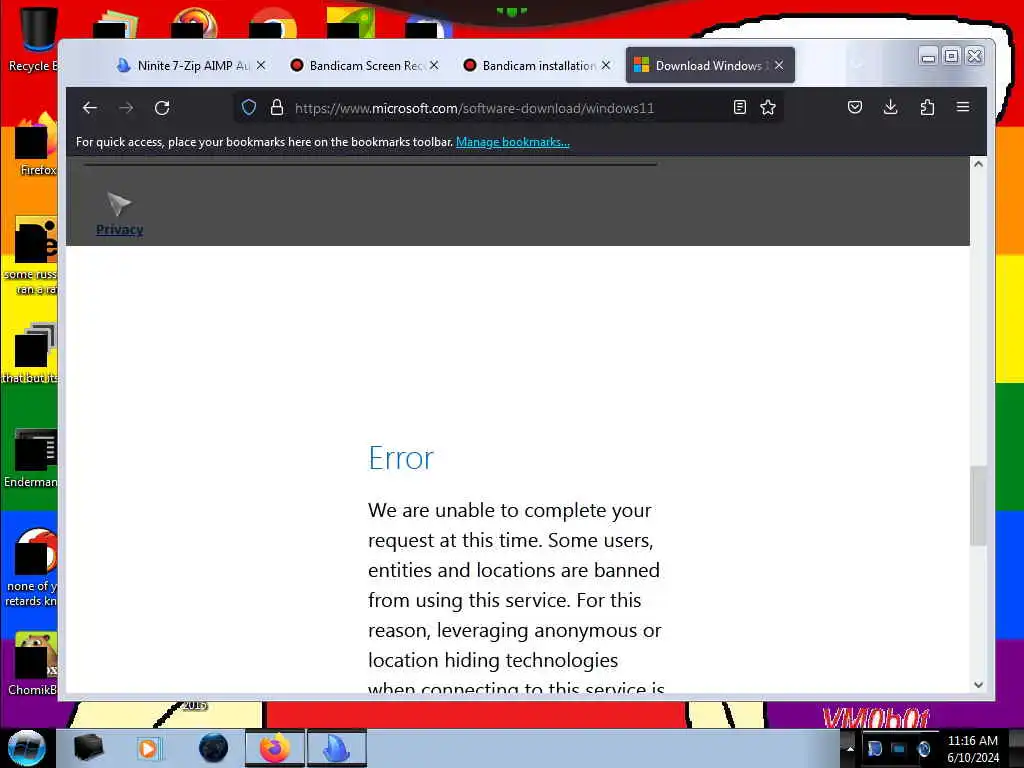Select the ChomikBox desktop icon
The width and height of the screenshot is (1024, 768).
31,664
